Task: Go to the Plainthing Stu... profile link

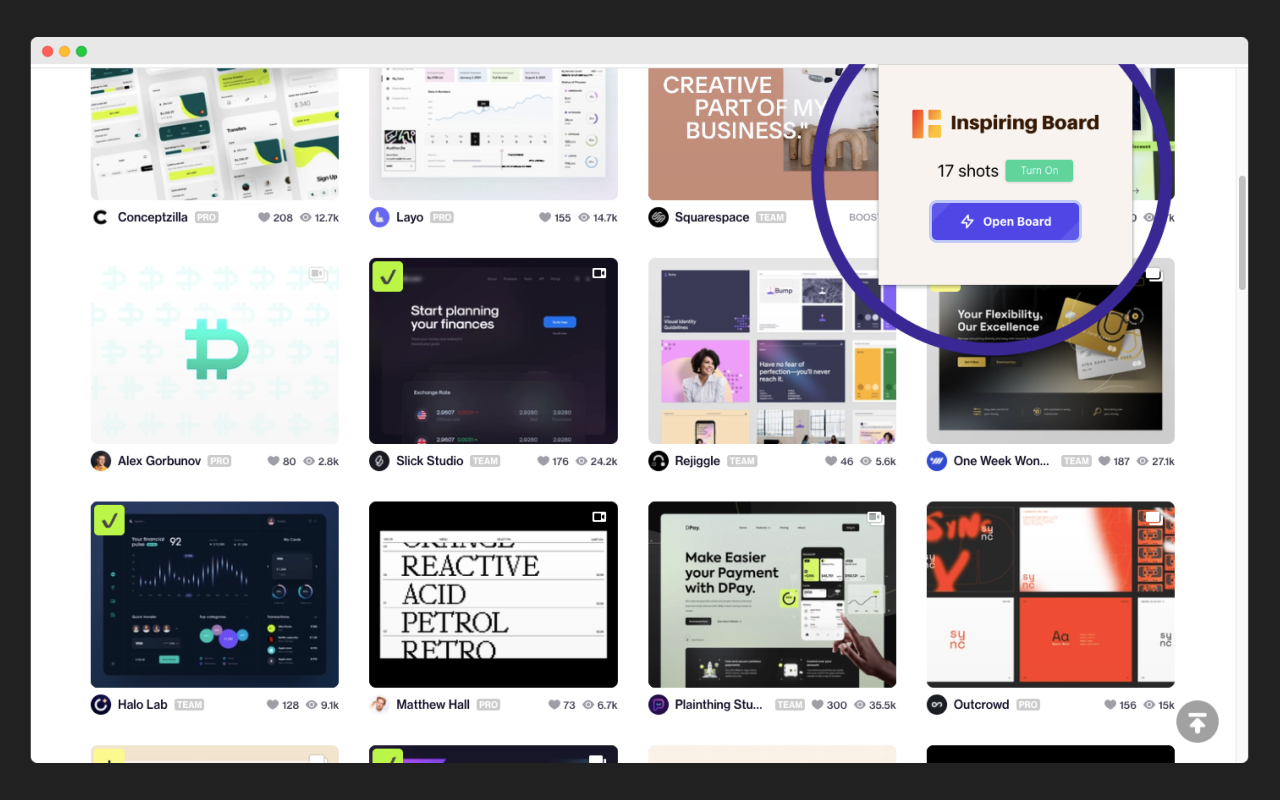Action: click(x=719, y=705)
